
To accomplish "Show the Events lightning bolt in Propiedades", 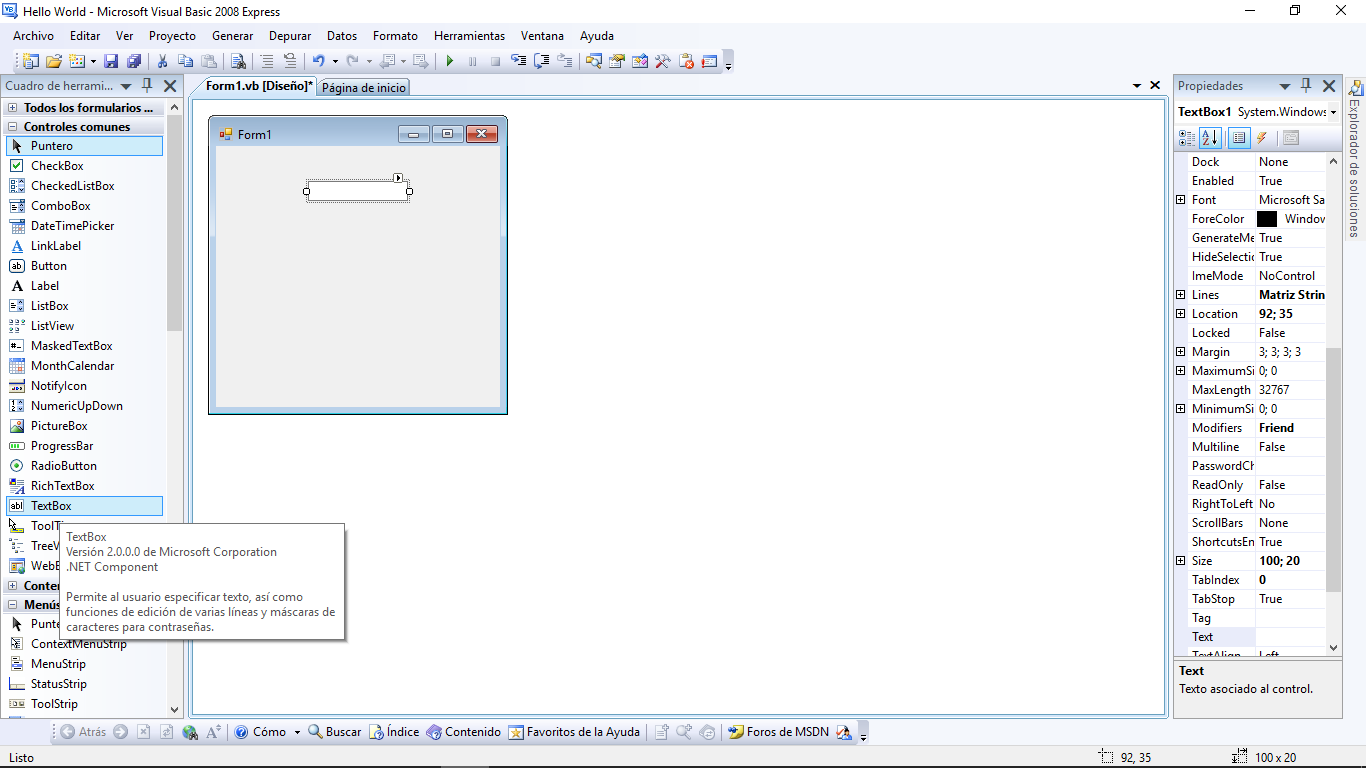I will point(1262,138).
